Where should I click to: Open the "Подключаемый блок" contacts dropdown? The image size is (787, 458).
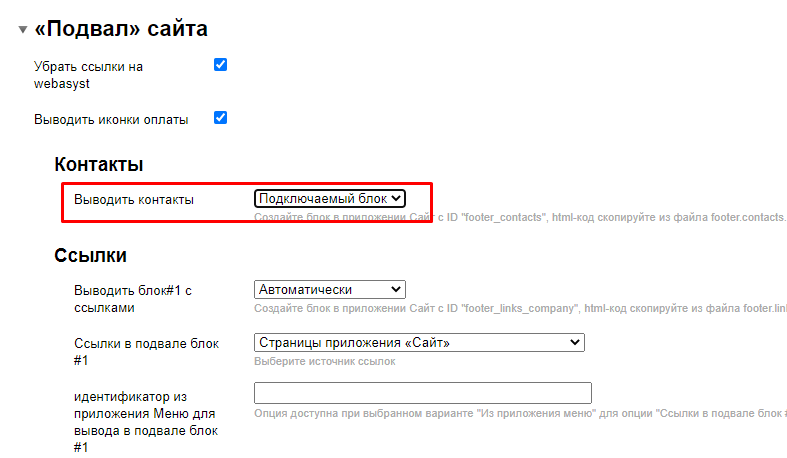(329, 199)
